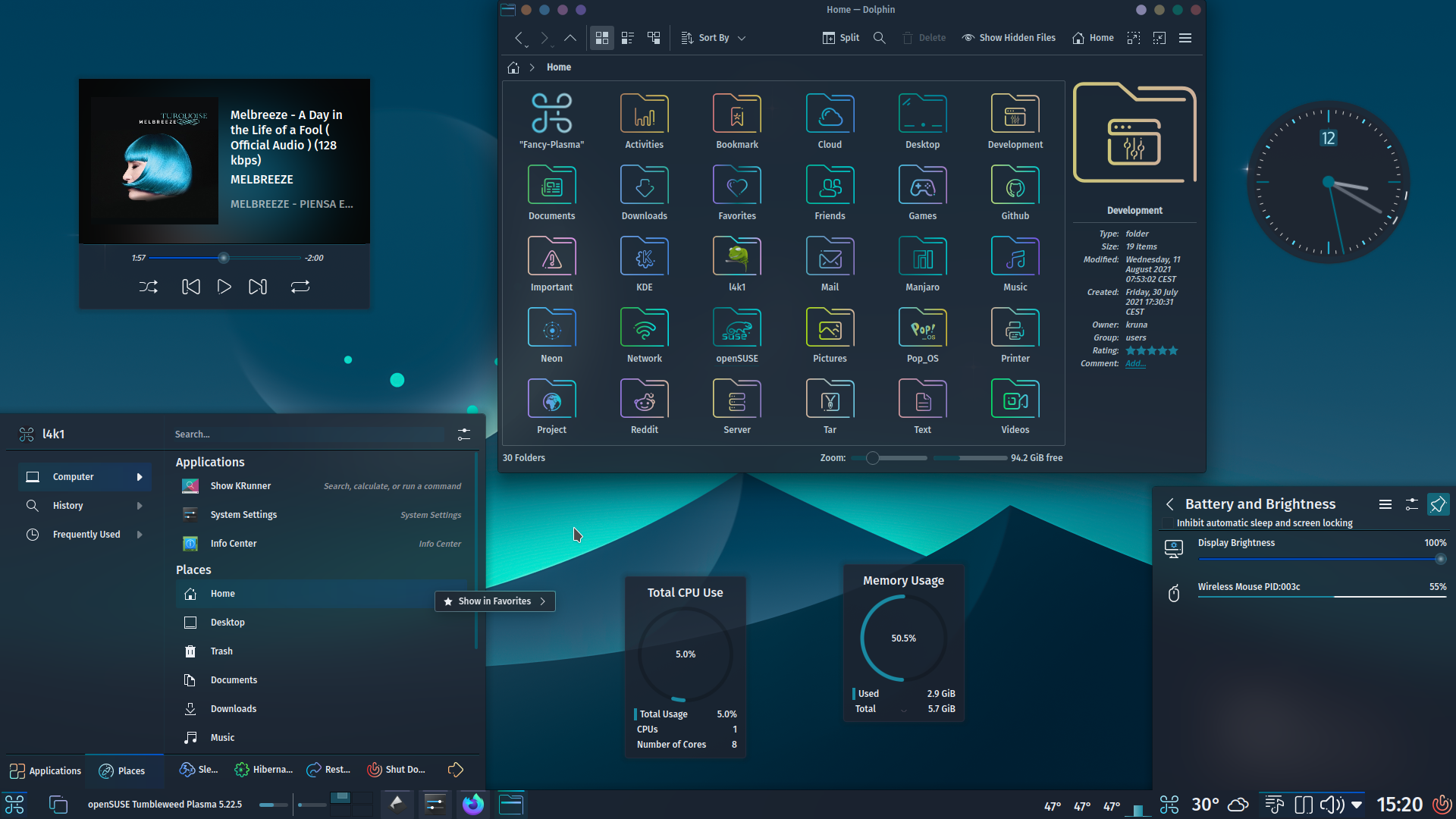This screenshot has width=1456, height=819.
Task: Go back from Battery and Brightness panel
Action: (x=1170, y=504)
